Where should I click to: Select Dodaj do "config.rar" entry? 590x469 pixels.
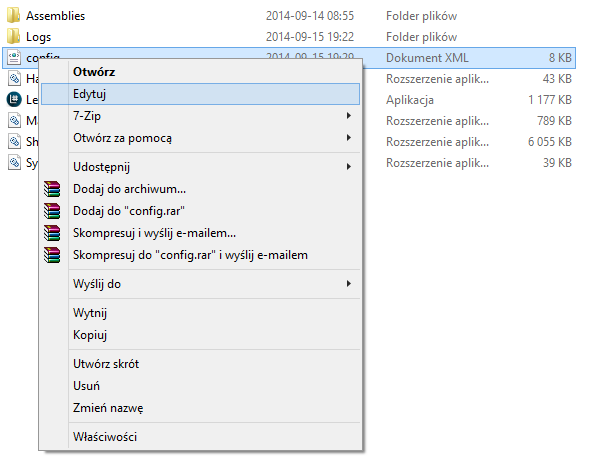coord(201,211)
